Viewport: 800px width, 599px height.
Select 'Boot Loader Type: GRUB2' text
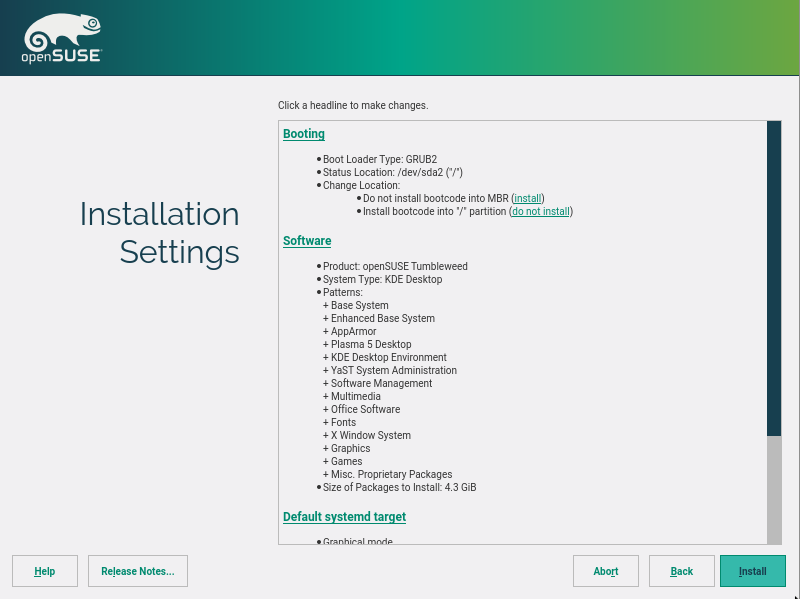[380, 159]
